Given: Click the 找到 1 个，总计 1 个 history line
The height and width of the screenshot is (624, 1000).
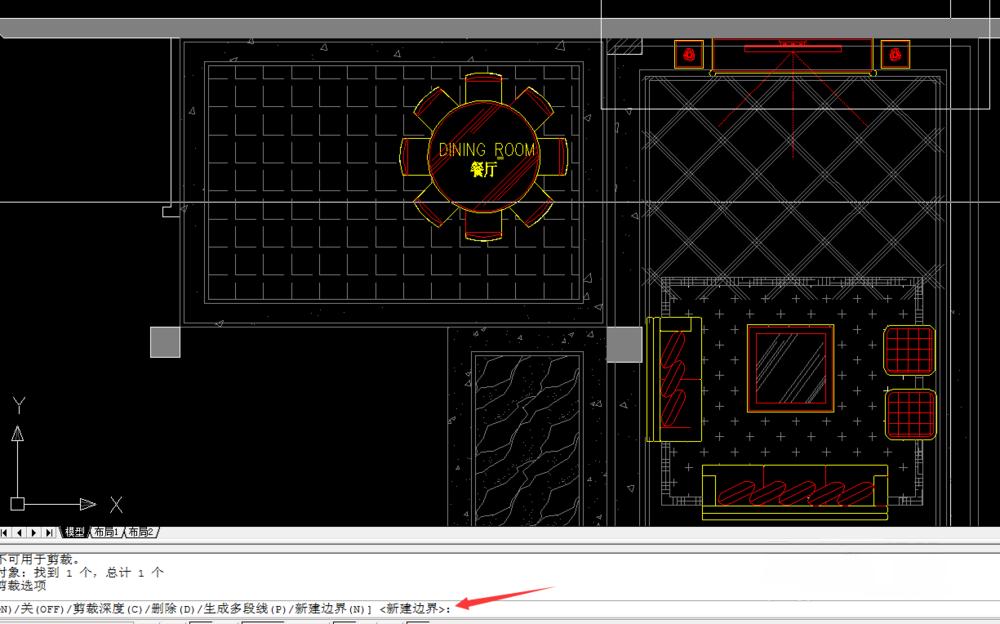Looking at the screenshot, I should 99,572.
